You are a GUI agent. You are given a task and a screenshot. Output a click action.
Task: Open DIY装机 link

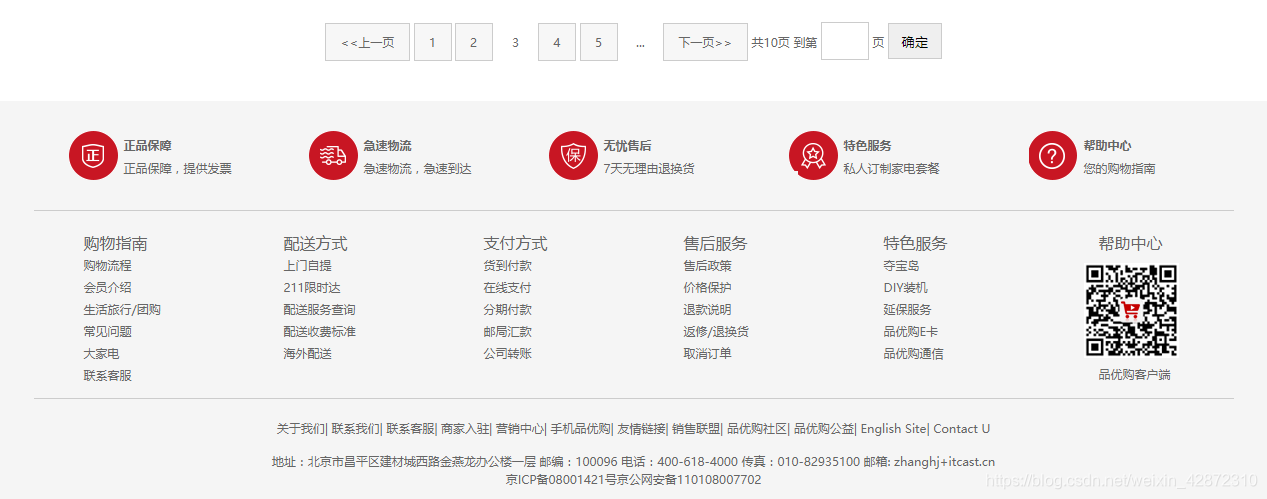click(905, 288)
